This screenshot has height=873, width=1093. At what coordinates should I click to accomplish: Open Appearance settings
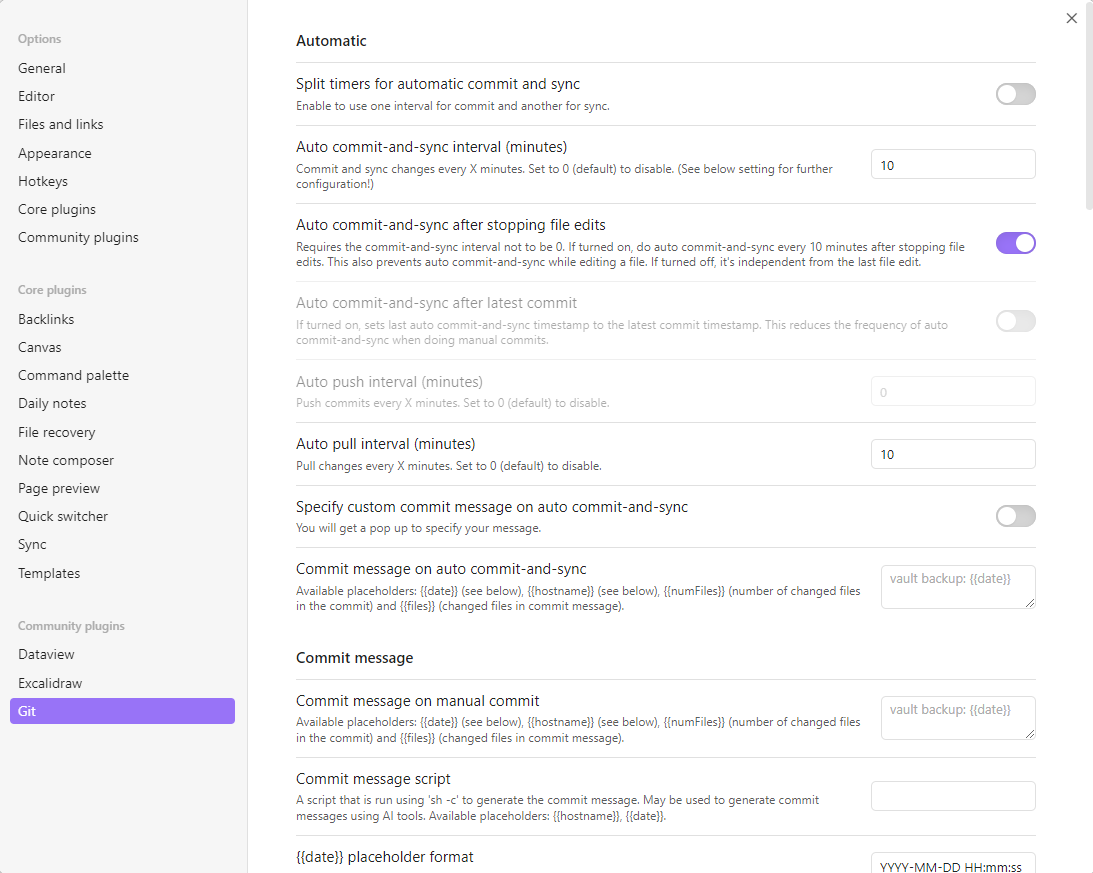[x=55, y=153]
